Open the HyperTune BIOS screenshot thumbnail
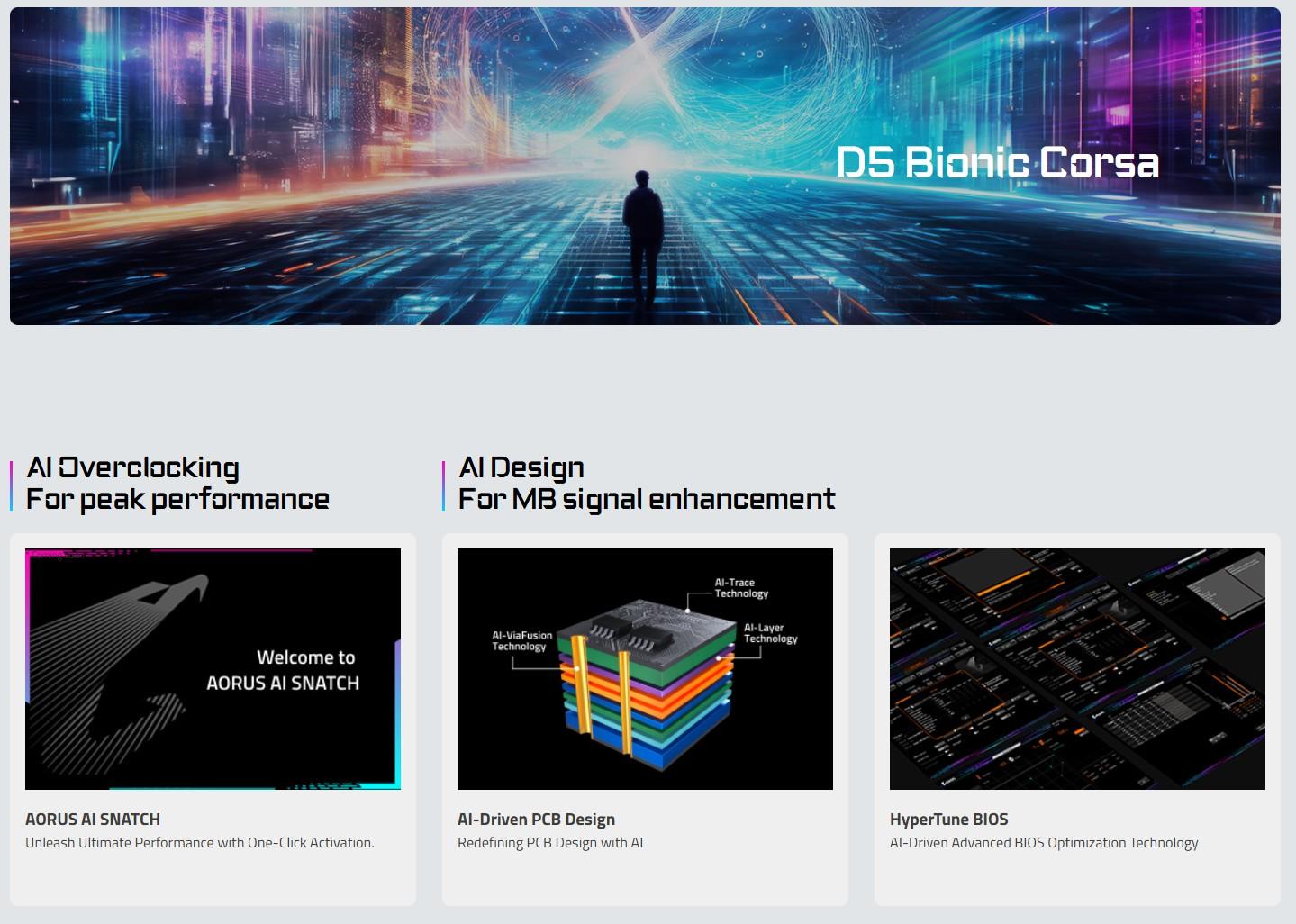 (x=1077, y=668)
